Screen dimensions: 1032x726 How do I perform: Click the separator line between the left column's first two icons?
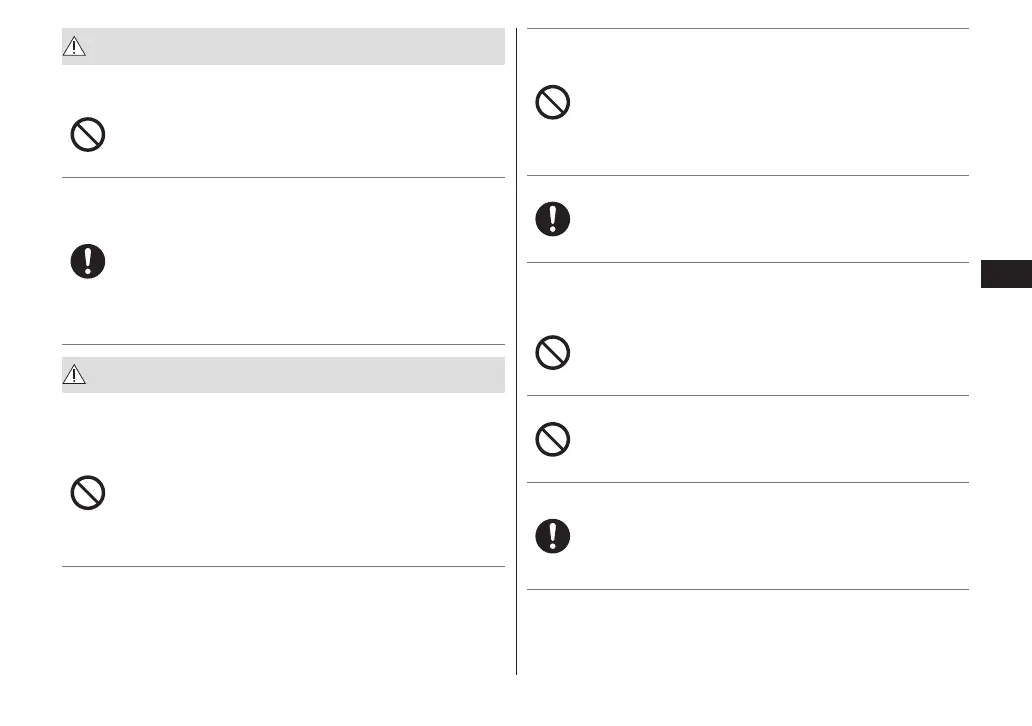click(283, 178)
